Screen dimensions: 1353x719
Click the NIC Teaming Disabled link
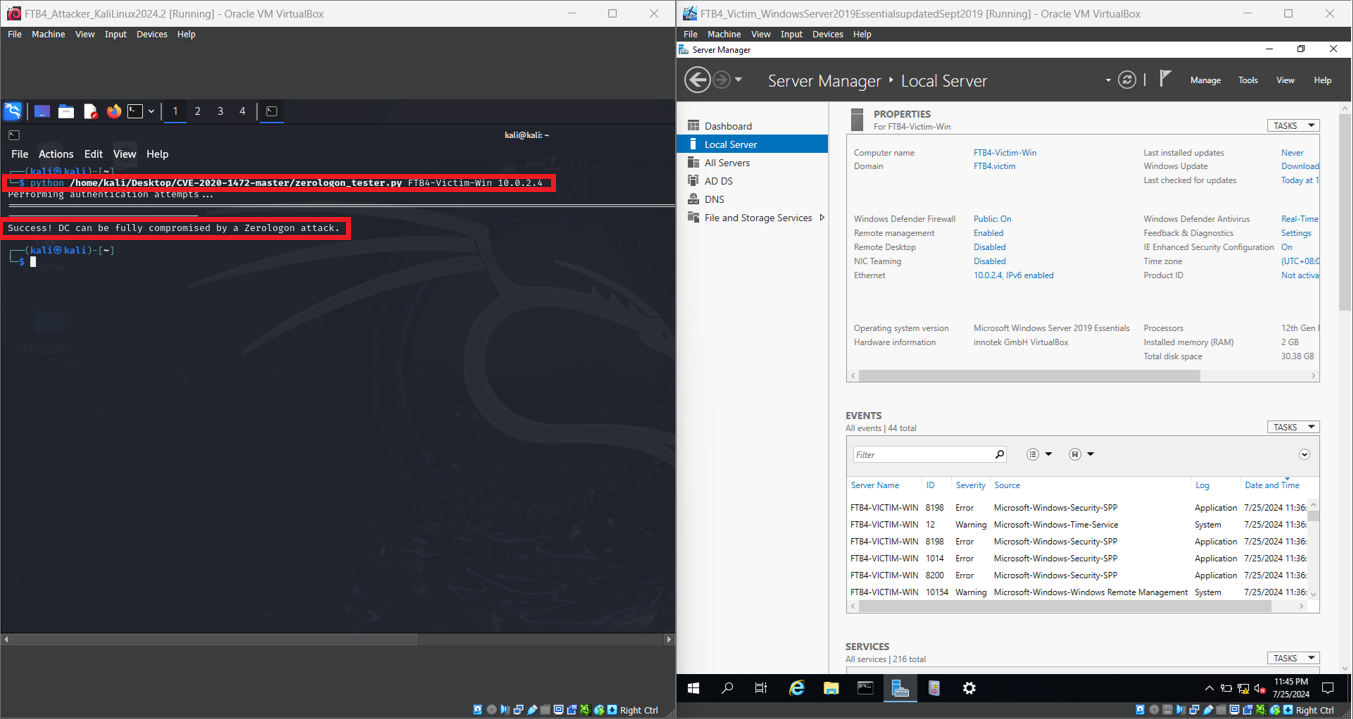pos(989,261)
